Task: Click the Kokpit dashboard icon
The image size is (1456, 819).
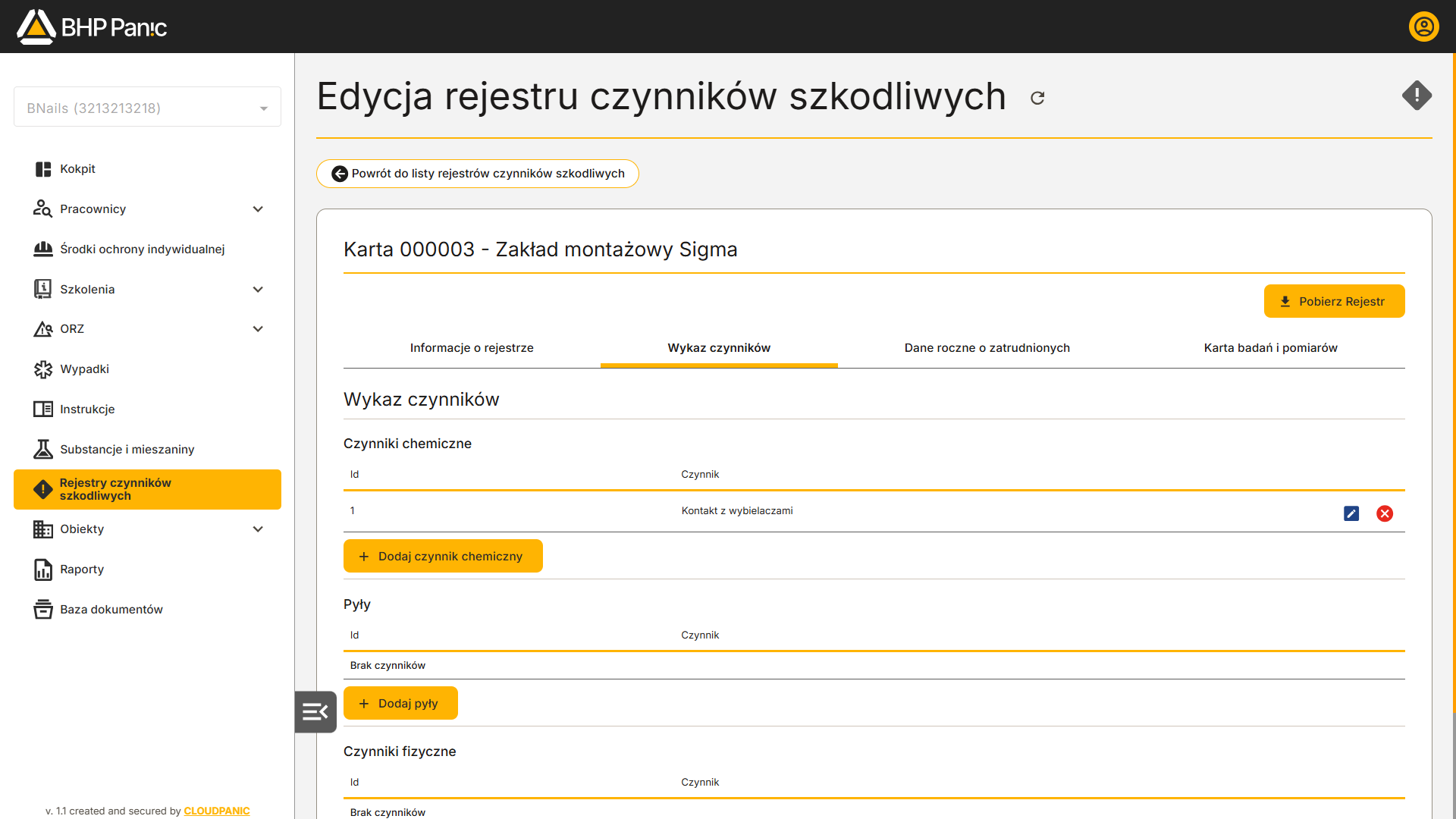Action: [43, 169]
